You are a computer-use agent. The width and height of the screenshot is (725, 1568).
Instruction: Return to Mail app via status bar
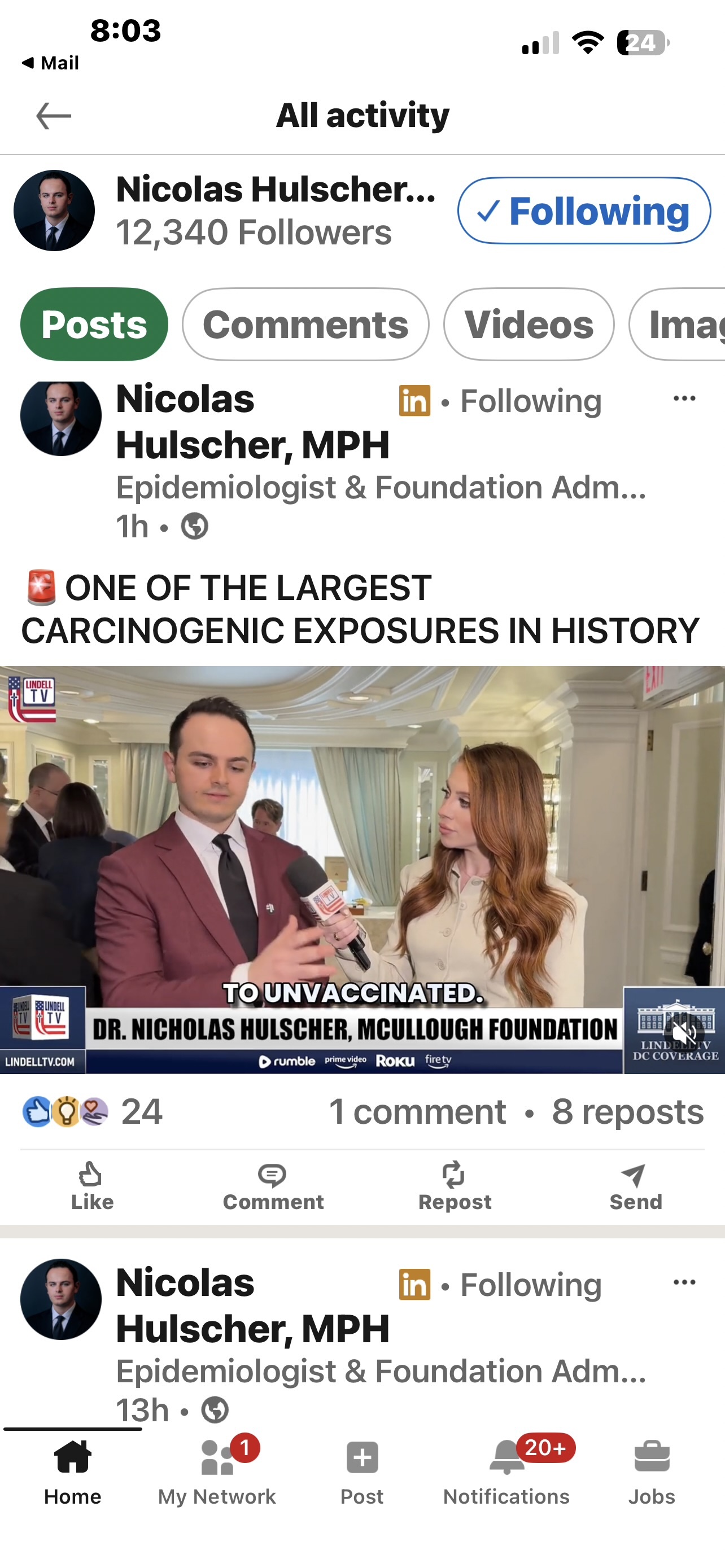click(50, 63)
